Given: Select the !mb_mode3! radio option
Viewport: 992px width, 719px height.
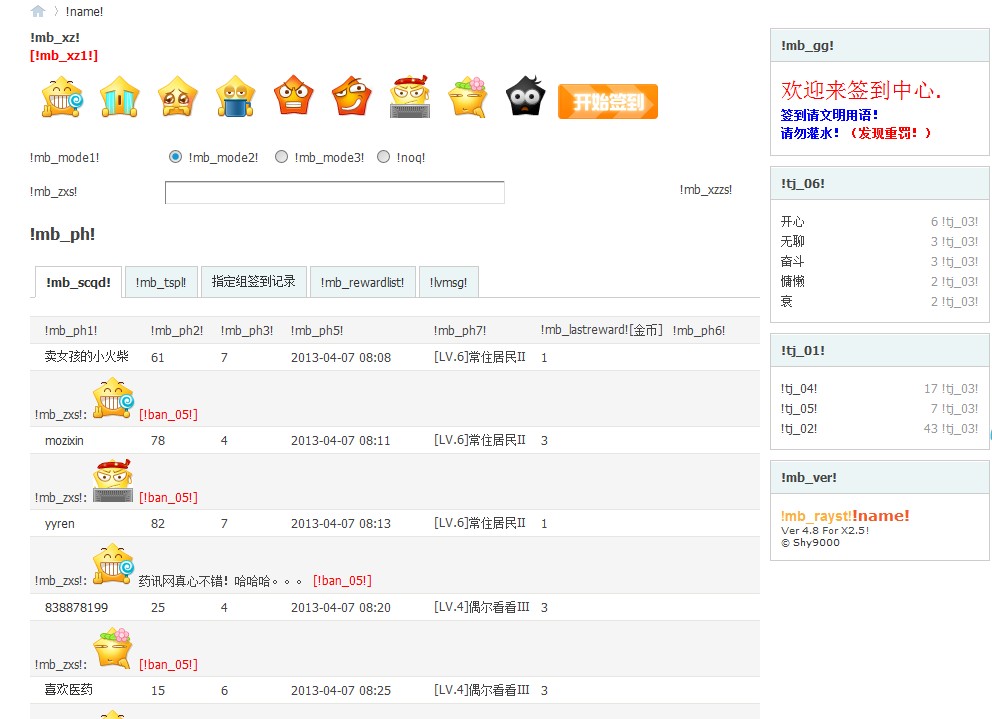Looking at the screenshot, I should [x=282, y=156].
